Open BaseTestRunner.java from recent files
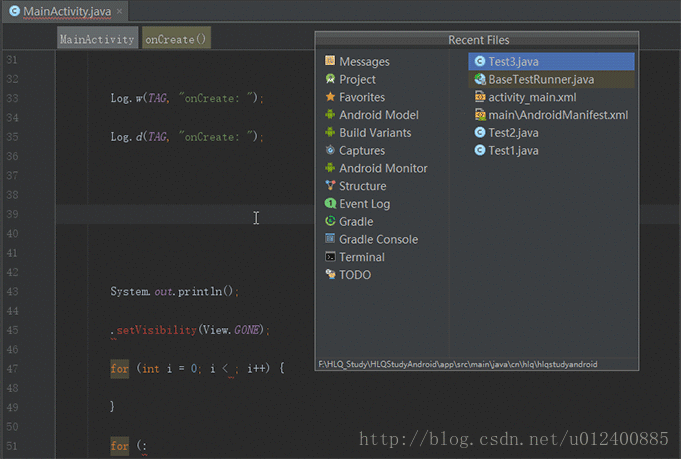This screenshot has width=681, height=459. (x=551, y=79)
